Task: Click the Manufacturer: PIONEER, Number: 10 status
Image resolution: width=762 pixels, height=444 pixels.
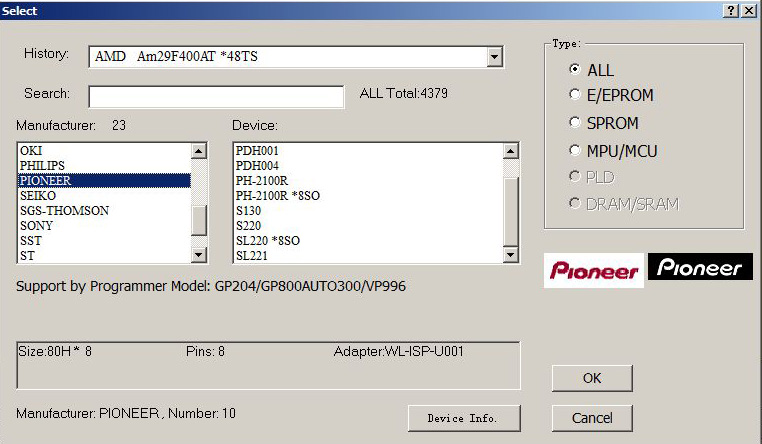Action: [x=126, y=413]
